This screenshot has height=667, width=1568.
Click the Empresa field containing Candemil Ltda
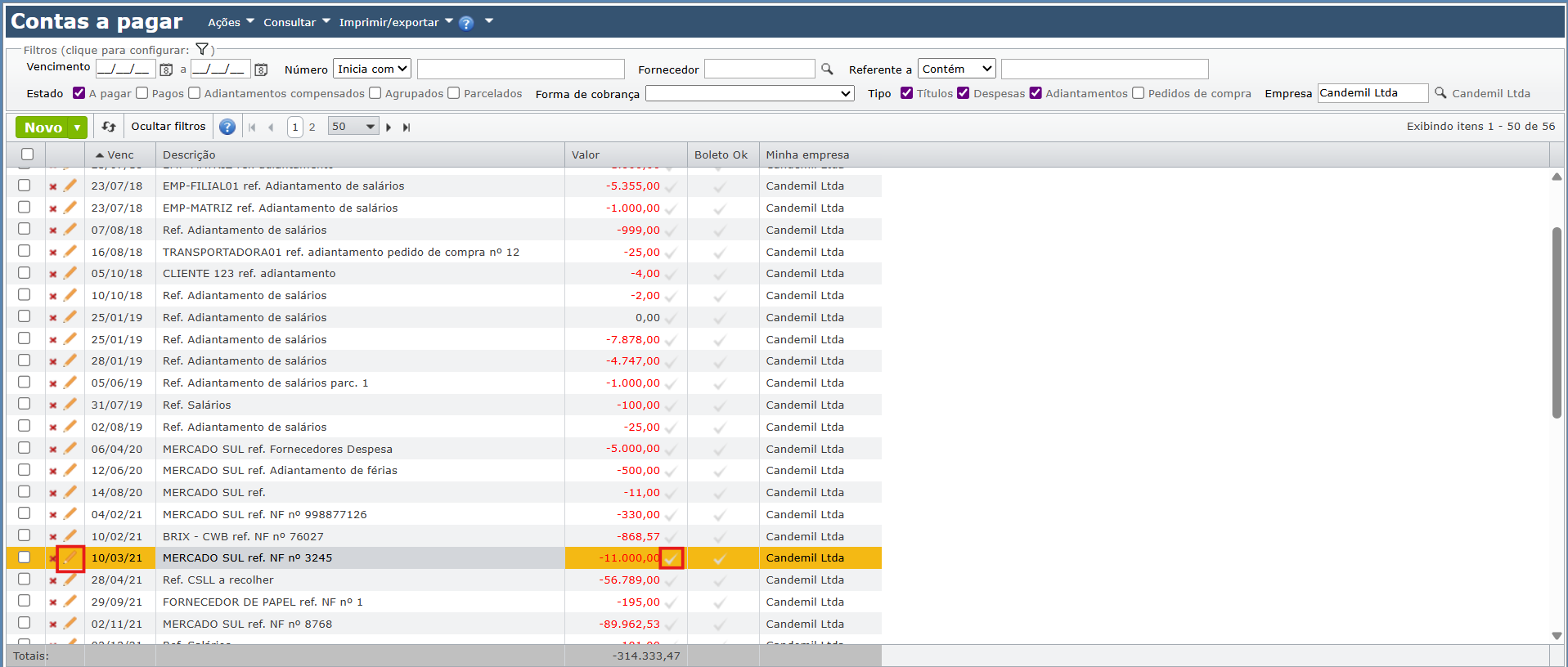1373,93
